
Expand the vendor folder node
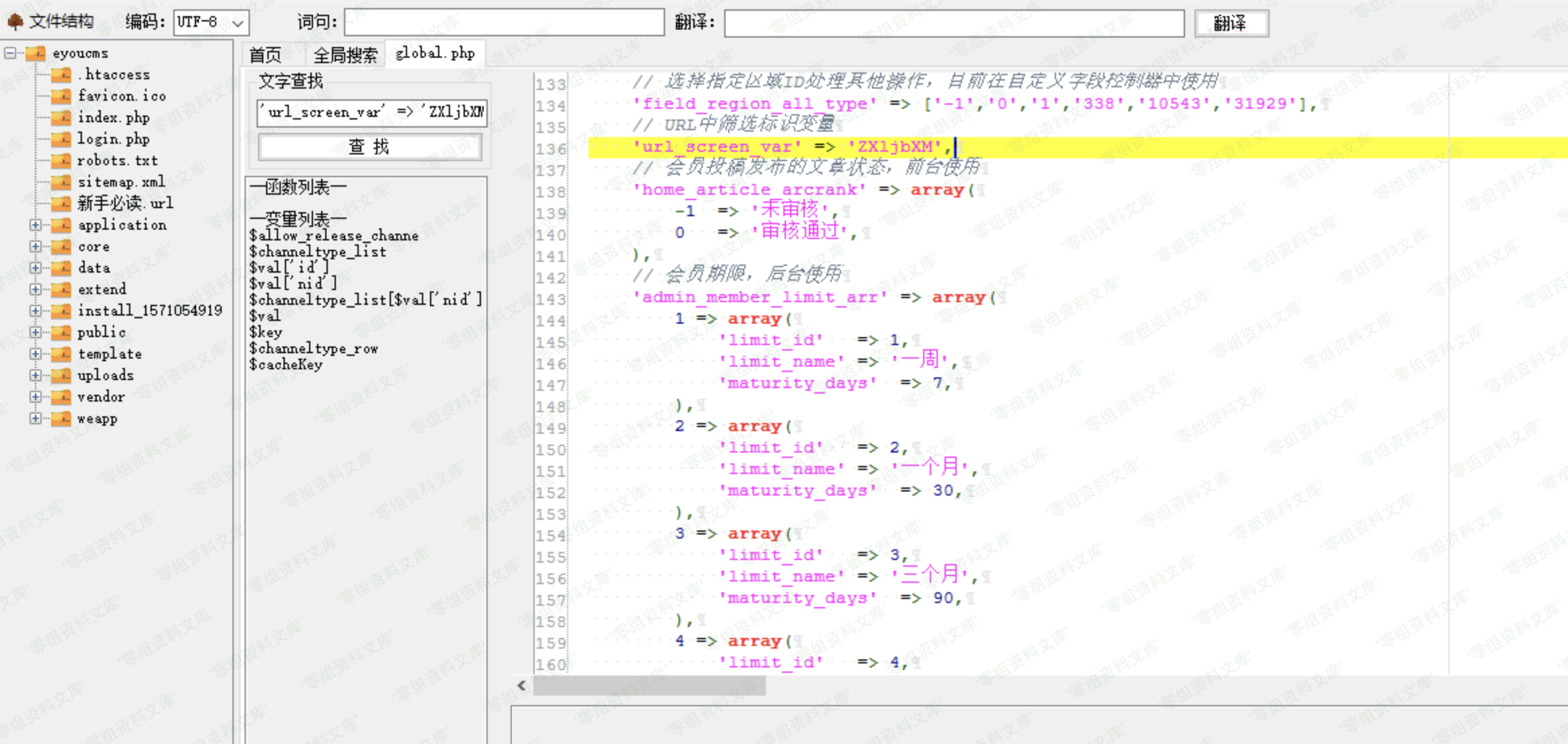point(35,397)
